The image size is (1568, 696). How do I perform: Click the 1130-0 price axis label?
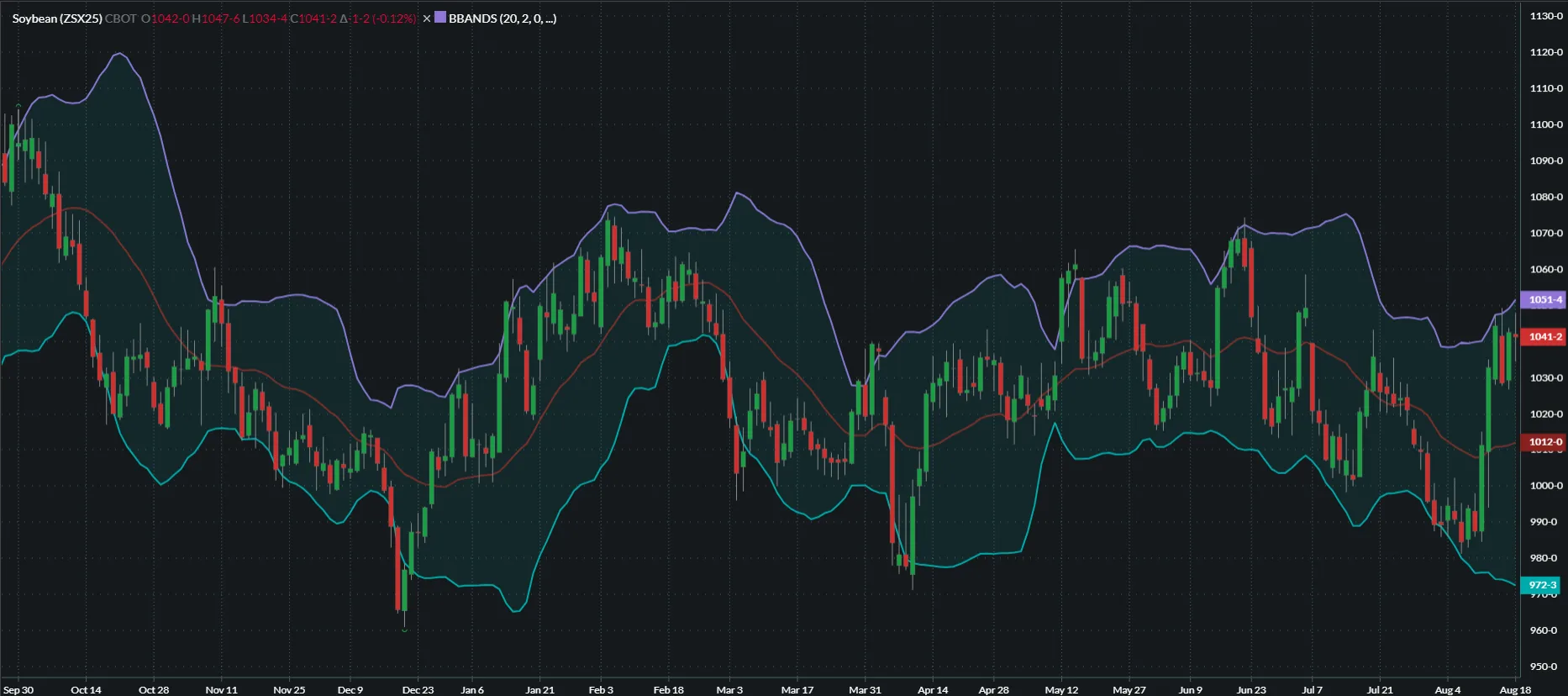coord(1546,16)
